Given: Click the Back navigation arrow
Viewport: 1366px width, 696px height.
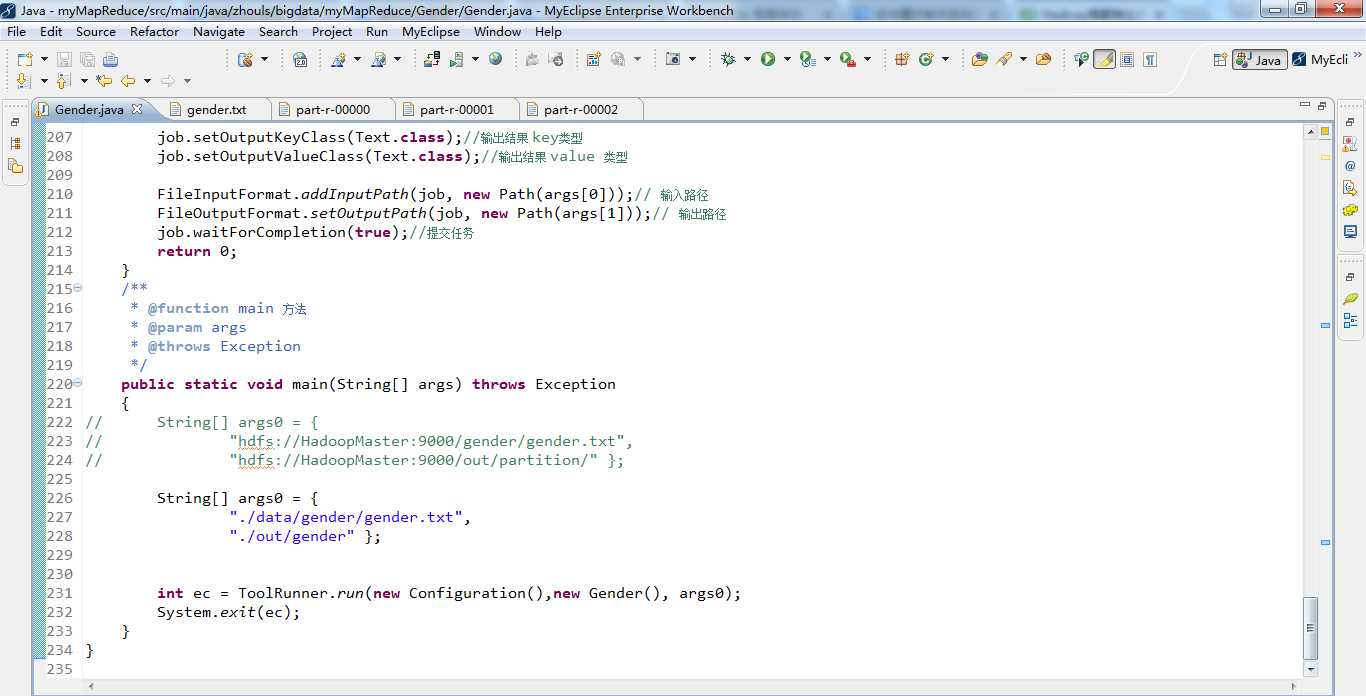Looking at the screenshot, I should click(x=128, y=81).
